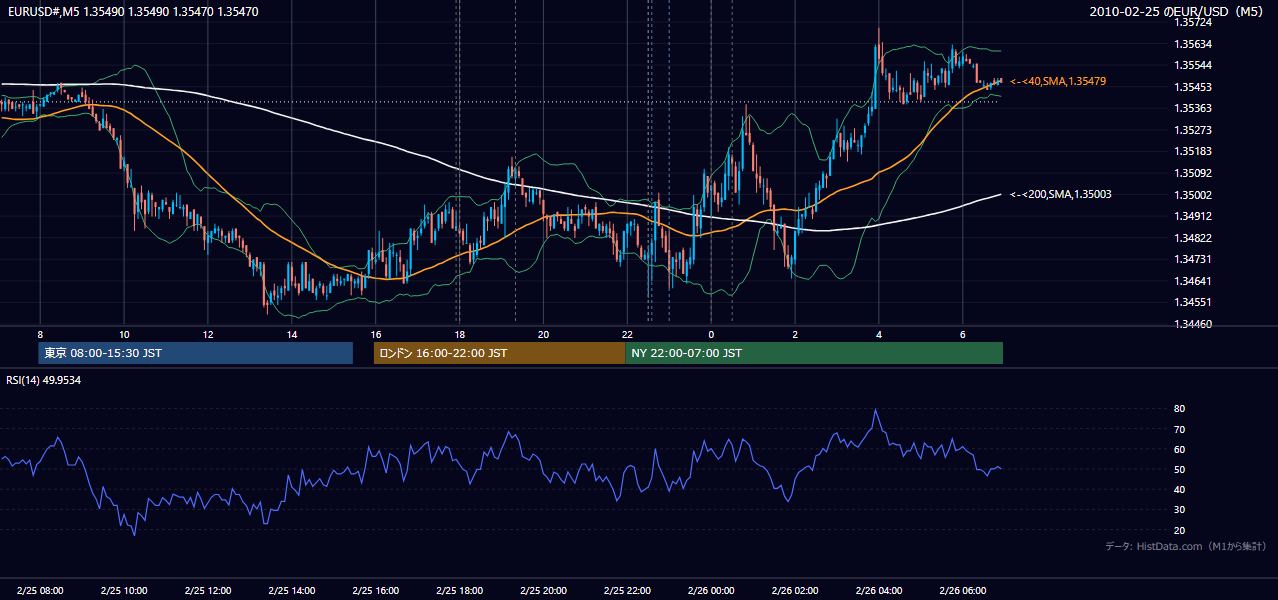Click price level 1.34731 on axis
Image resolution: width=1278 pixels, height=600 pixels.
pos(1193,259)
